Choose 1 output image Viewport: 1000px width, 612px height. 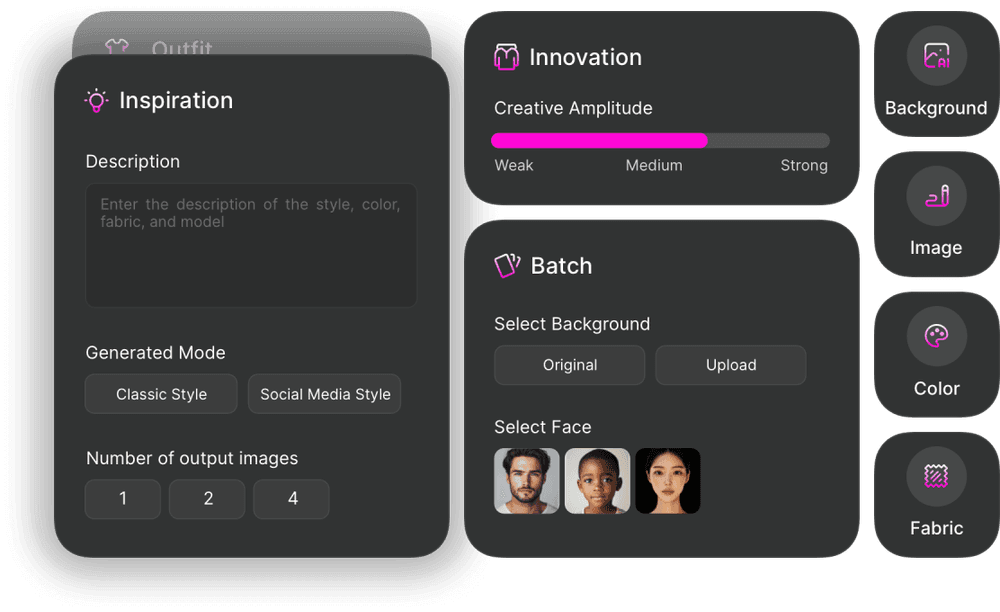pos(122,499)
